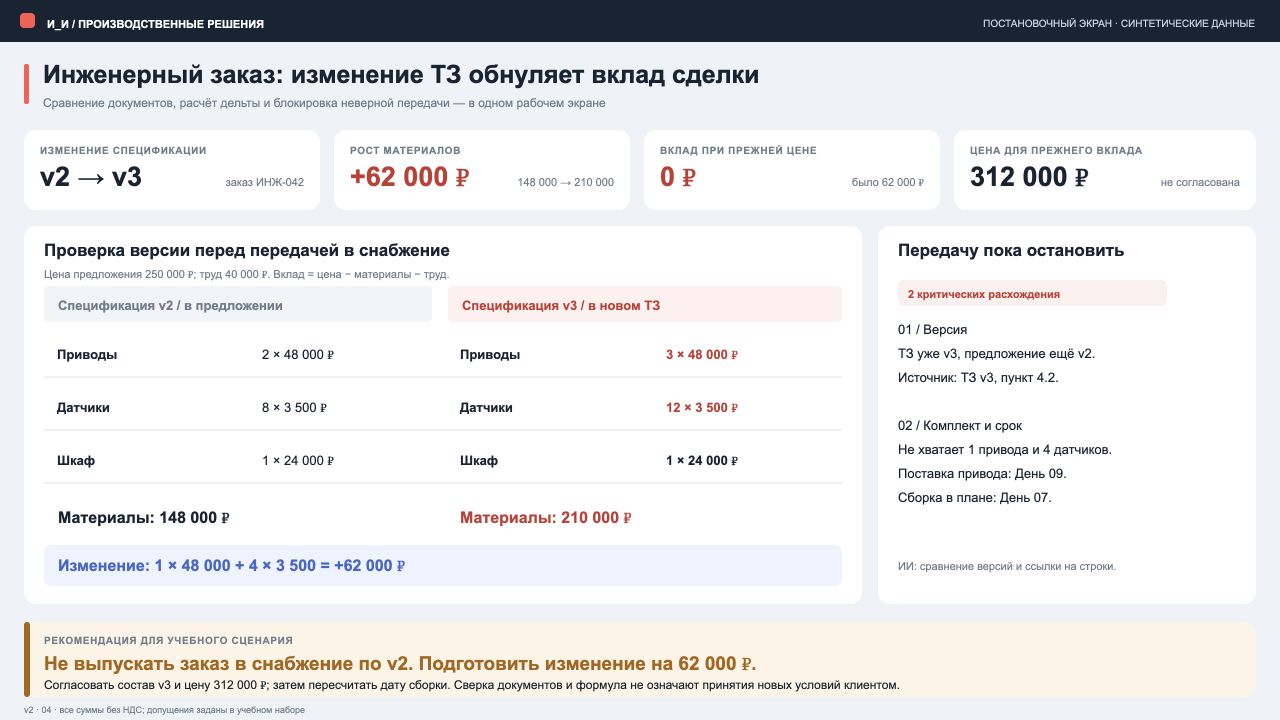Viewport: 1280px width, 720px height.
Task: Select Спецификация v3 / в новом ТЗ column header
Action: [645, 305]
